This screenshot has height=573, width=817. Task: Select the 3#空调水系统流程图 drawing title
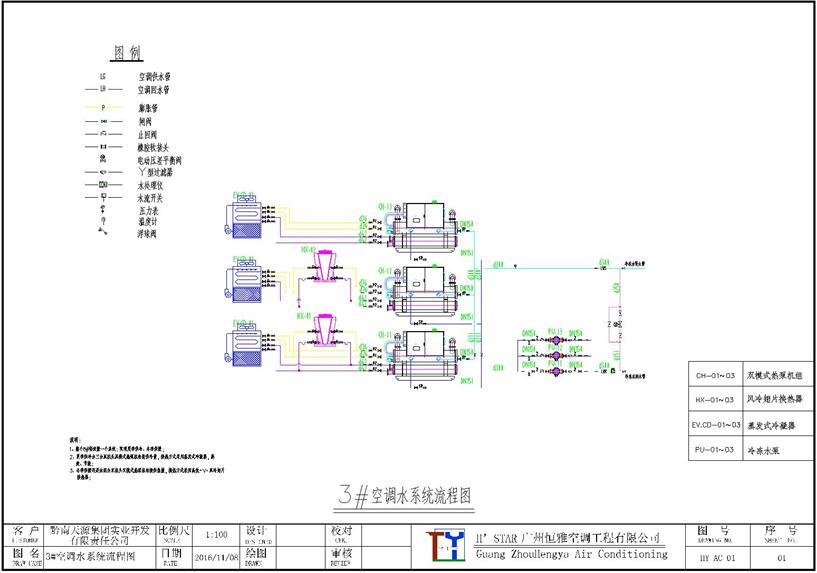[406, 495]
